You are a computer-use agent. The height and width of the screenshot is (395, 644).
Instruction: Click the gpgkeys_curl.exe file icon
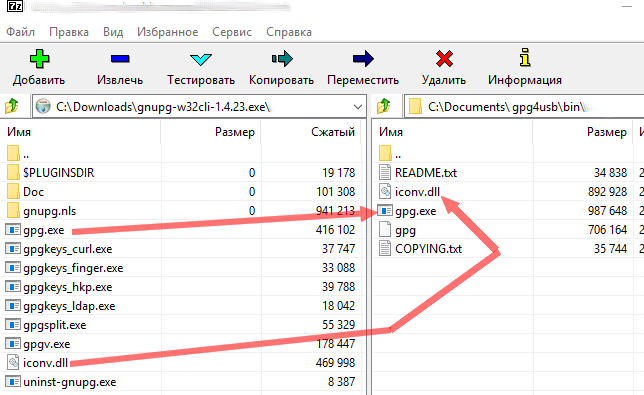(13, 248)
